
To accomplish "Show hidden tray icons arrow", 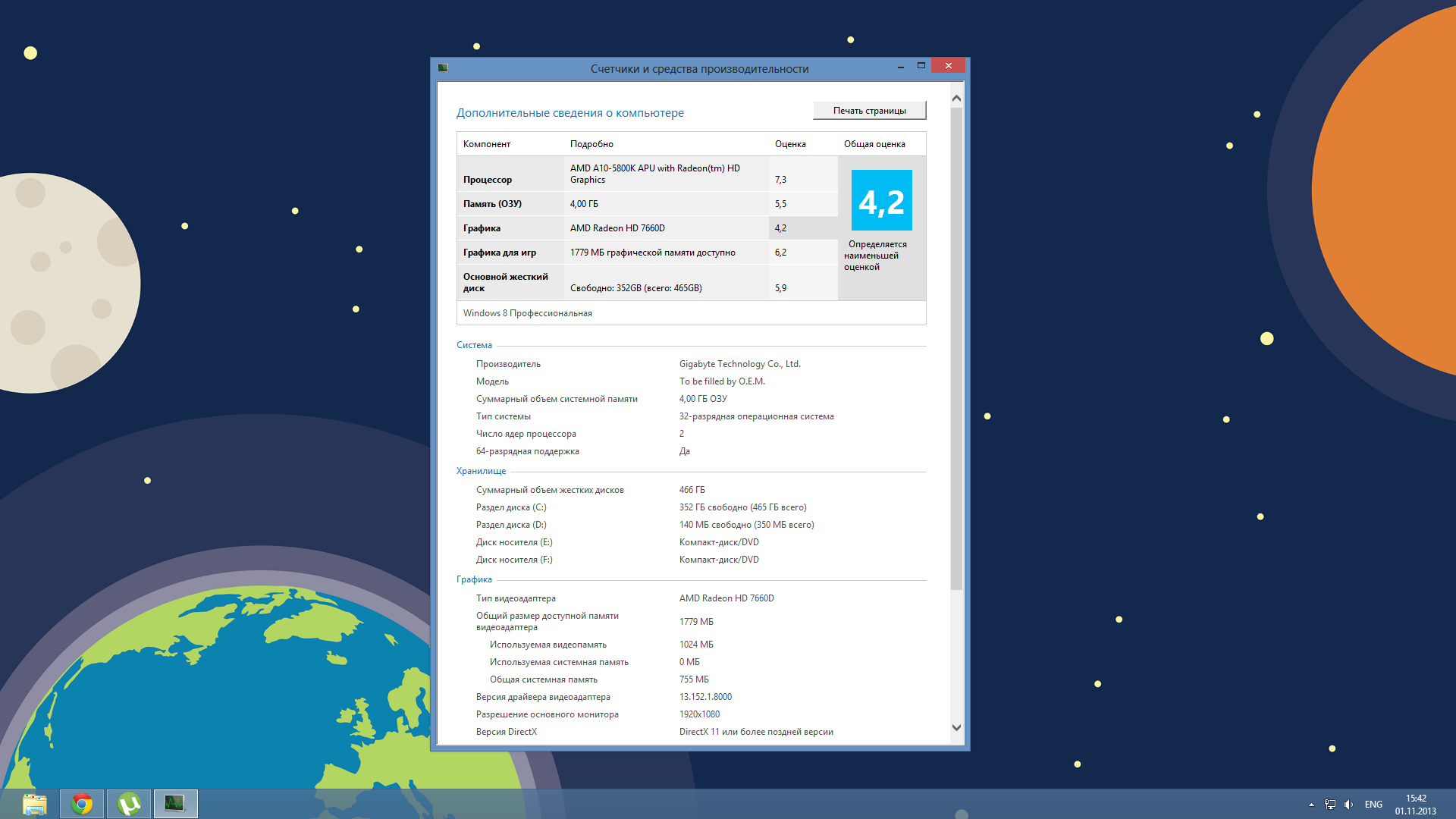I will pos(1311,805).
